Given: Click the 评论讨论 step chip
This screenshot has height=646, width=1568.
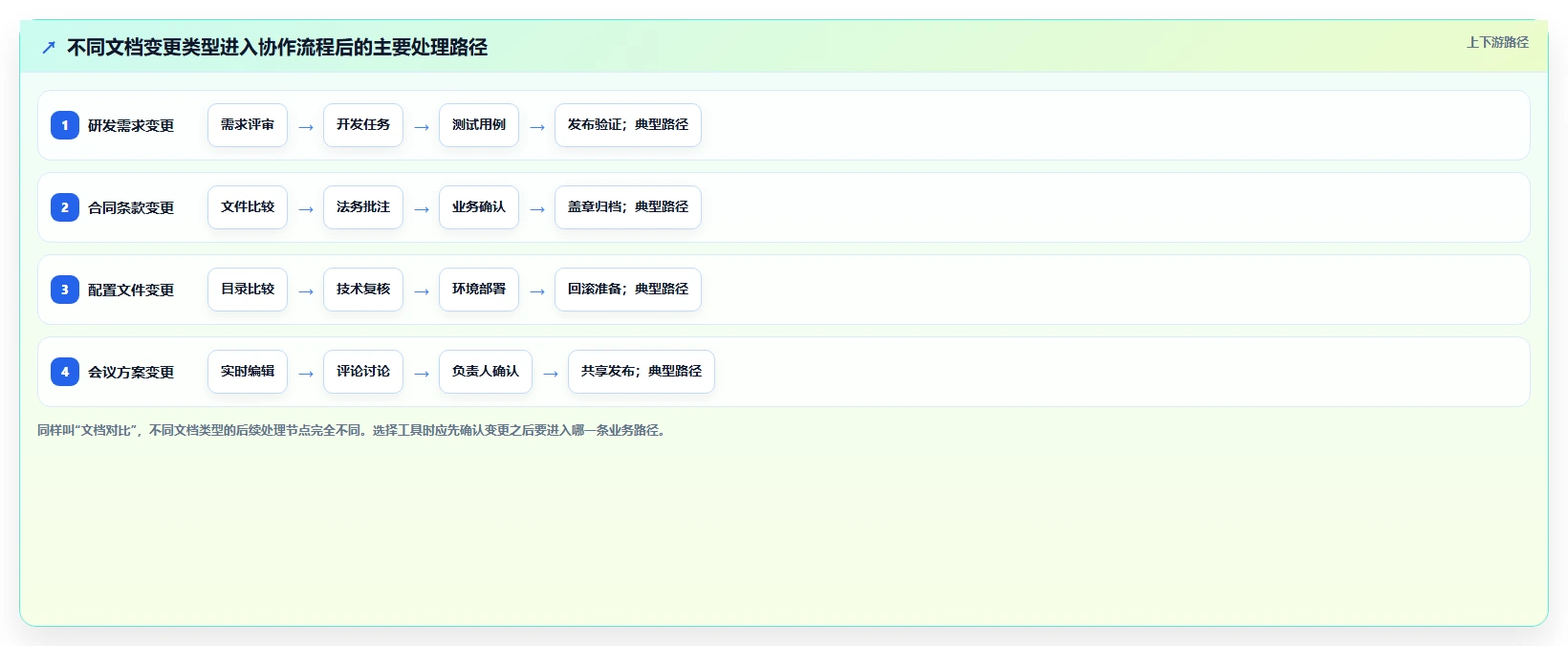Looking at the screenshot, I should (x=363, y=372).
